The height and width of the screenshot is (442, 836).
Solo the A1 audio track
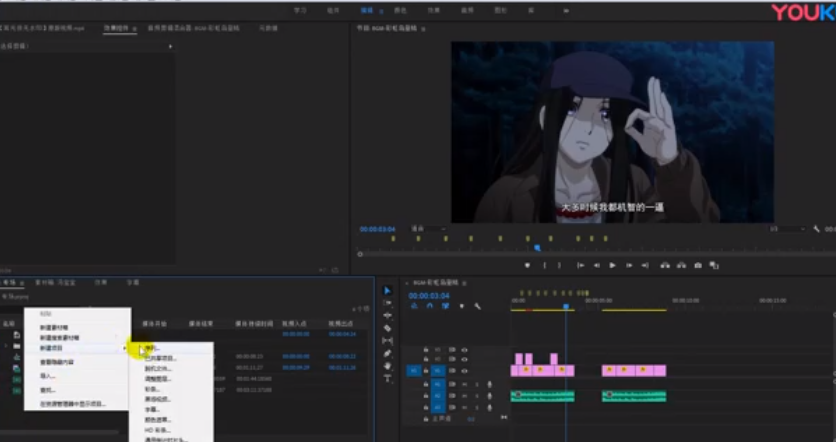pyautogui.click(x=477, y=384)
